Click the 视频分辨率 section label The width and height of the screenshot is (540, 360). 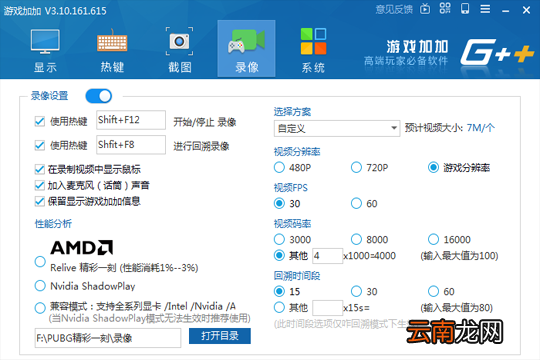(297, 152)
